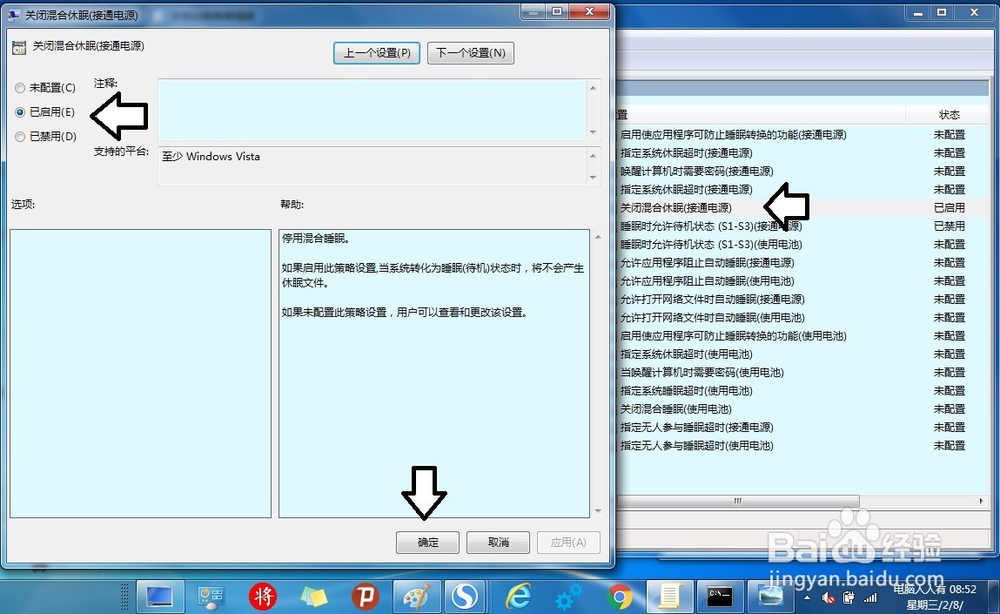Click the 状态 column header in the policy list
Screen dimensions: 1000x614
click(949, 115)
